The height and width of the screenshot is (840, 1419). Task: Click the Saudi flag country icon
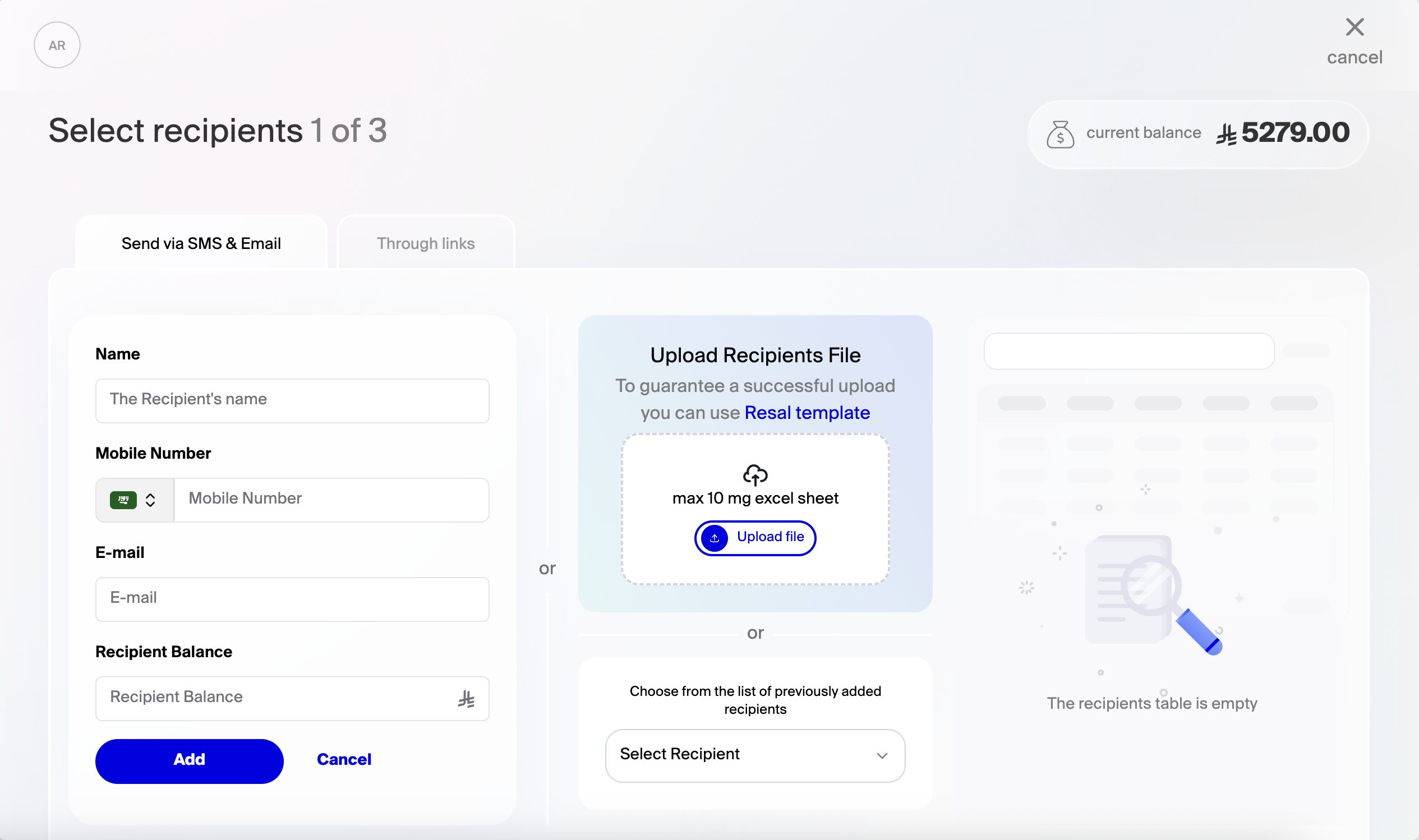click(x=123, y=500)
